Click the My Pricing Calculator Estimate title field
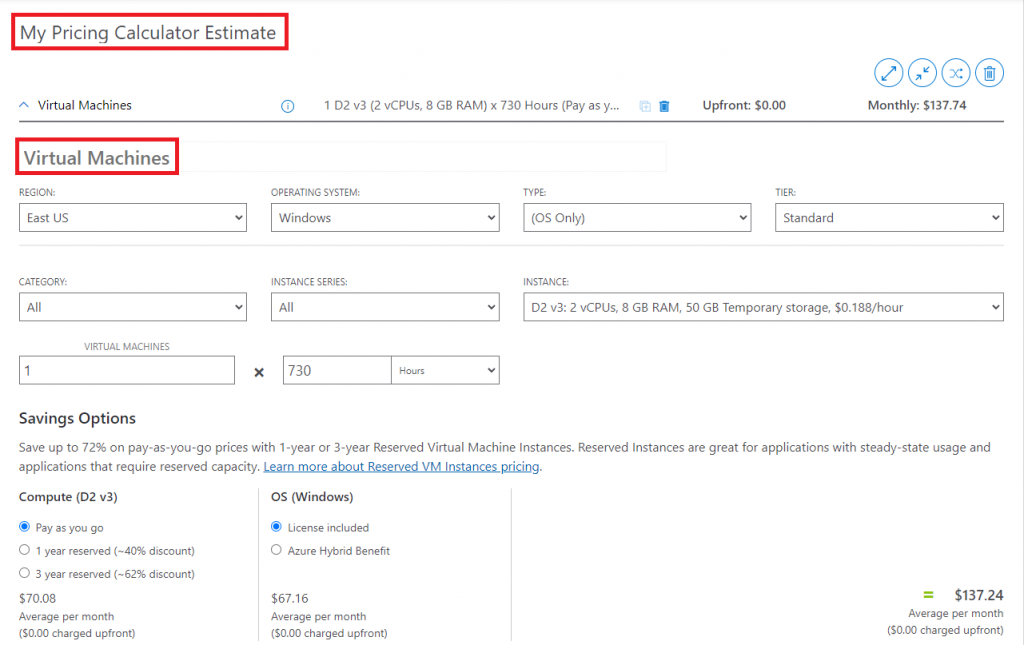The width and height of the screenshot is (1024, 645). tap(150, 32)
